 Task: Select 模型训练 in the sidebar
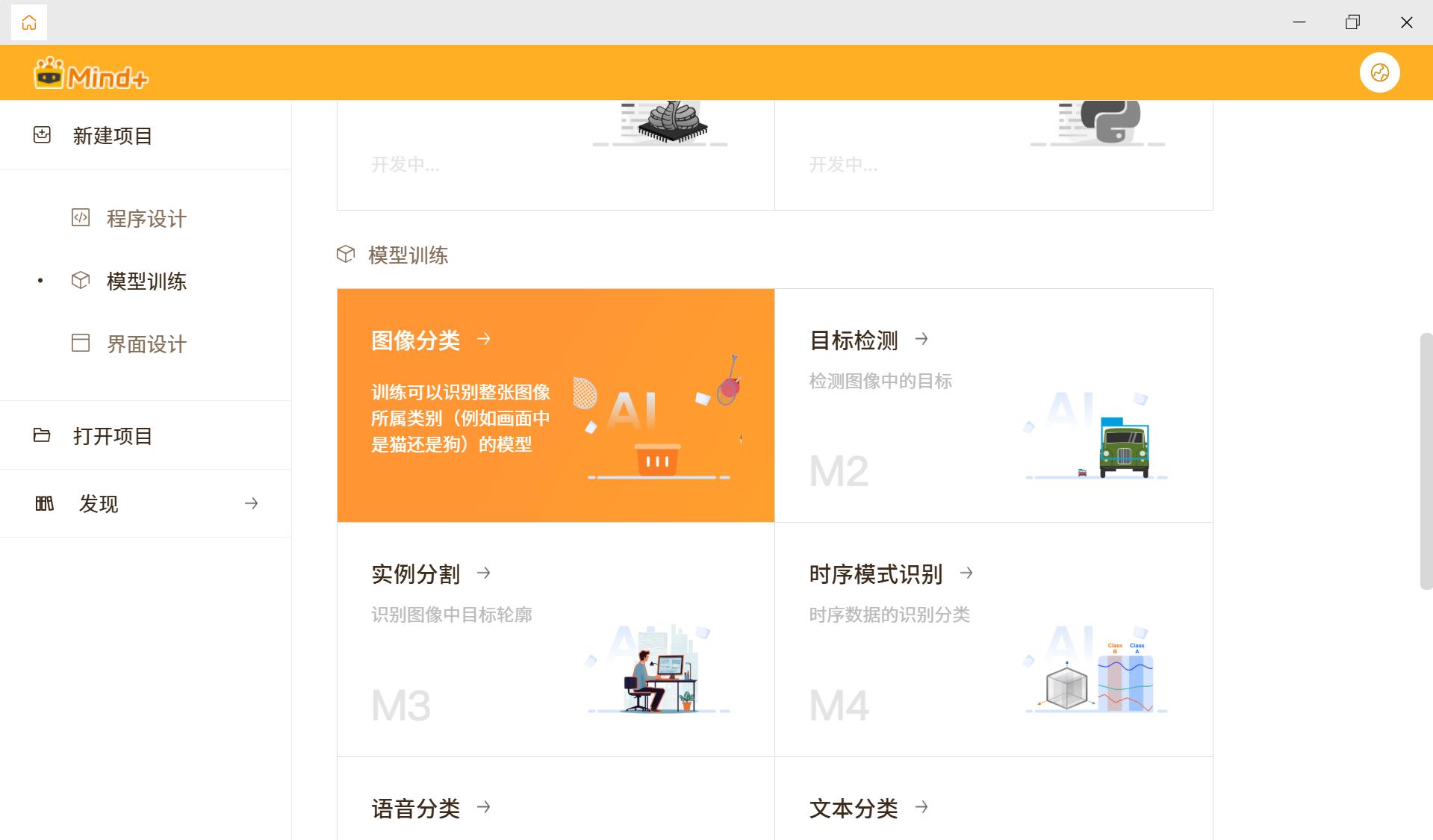click(x=146, y=281)
